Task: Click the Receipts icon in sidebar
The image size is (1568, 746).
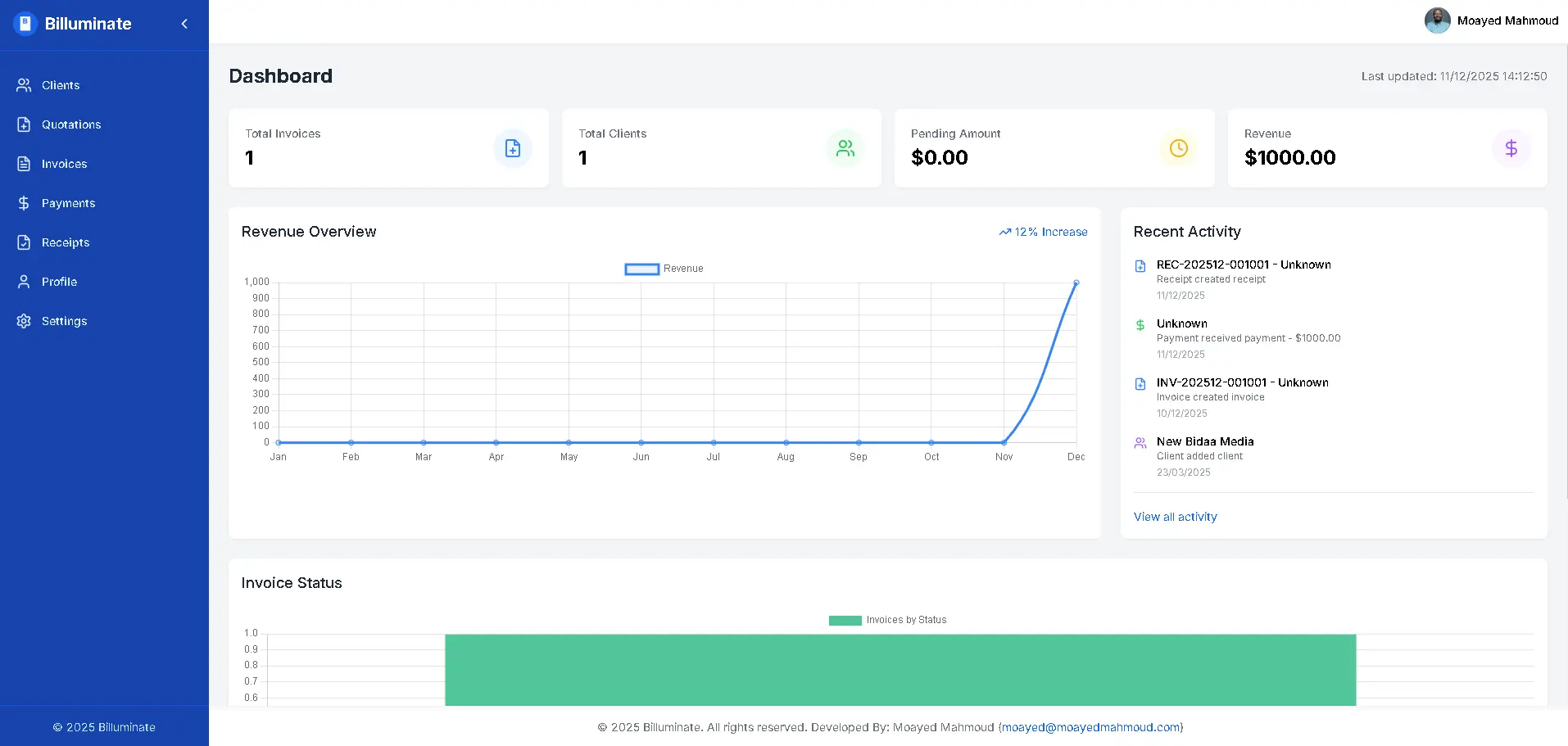Action: coord(24,242)
